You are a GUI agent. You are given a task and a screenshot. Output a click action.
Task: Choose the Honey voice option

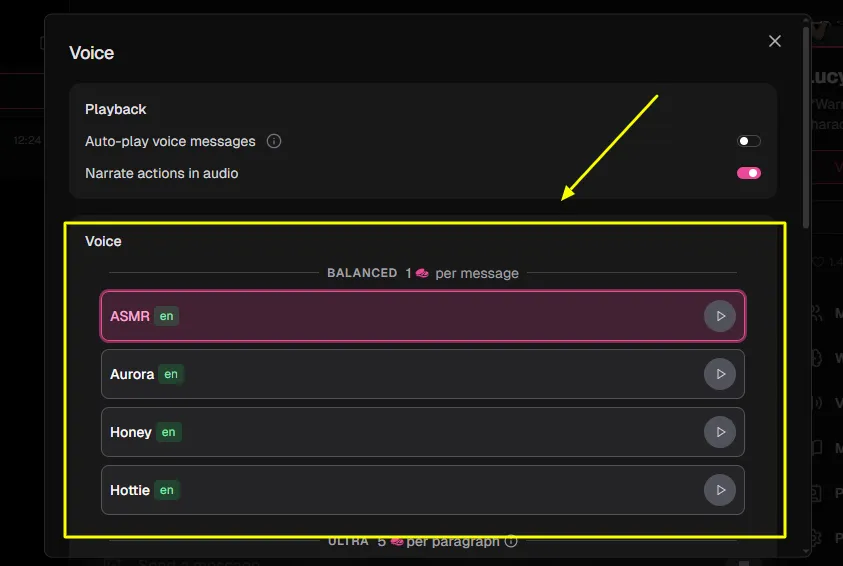[423, 432]
